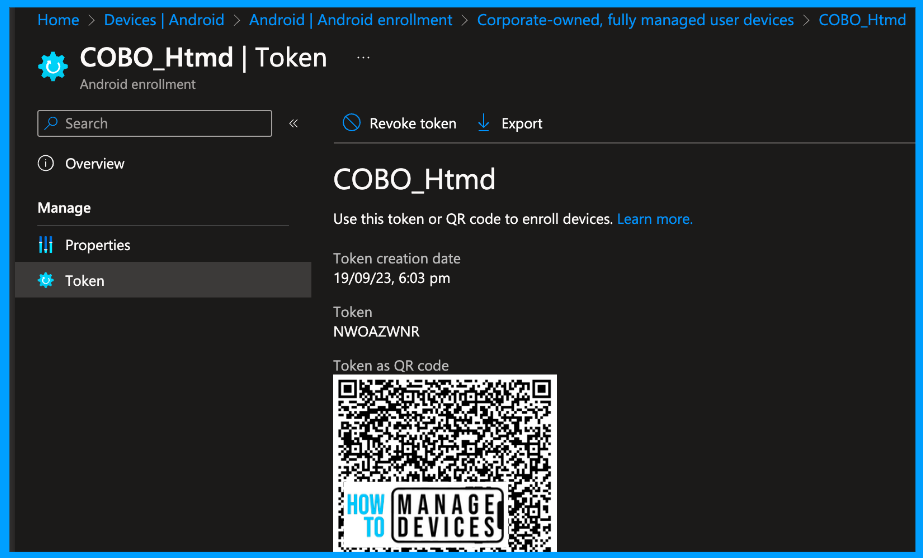Open the ellipsis more options menu
Screen dimensions: 923x558
click(x=363, y=57)
